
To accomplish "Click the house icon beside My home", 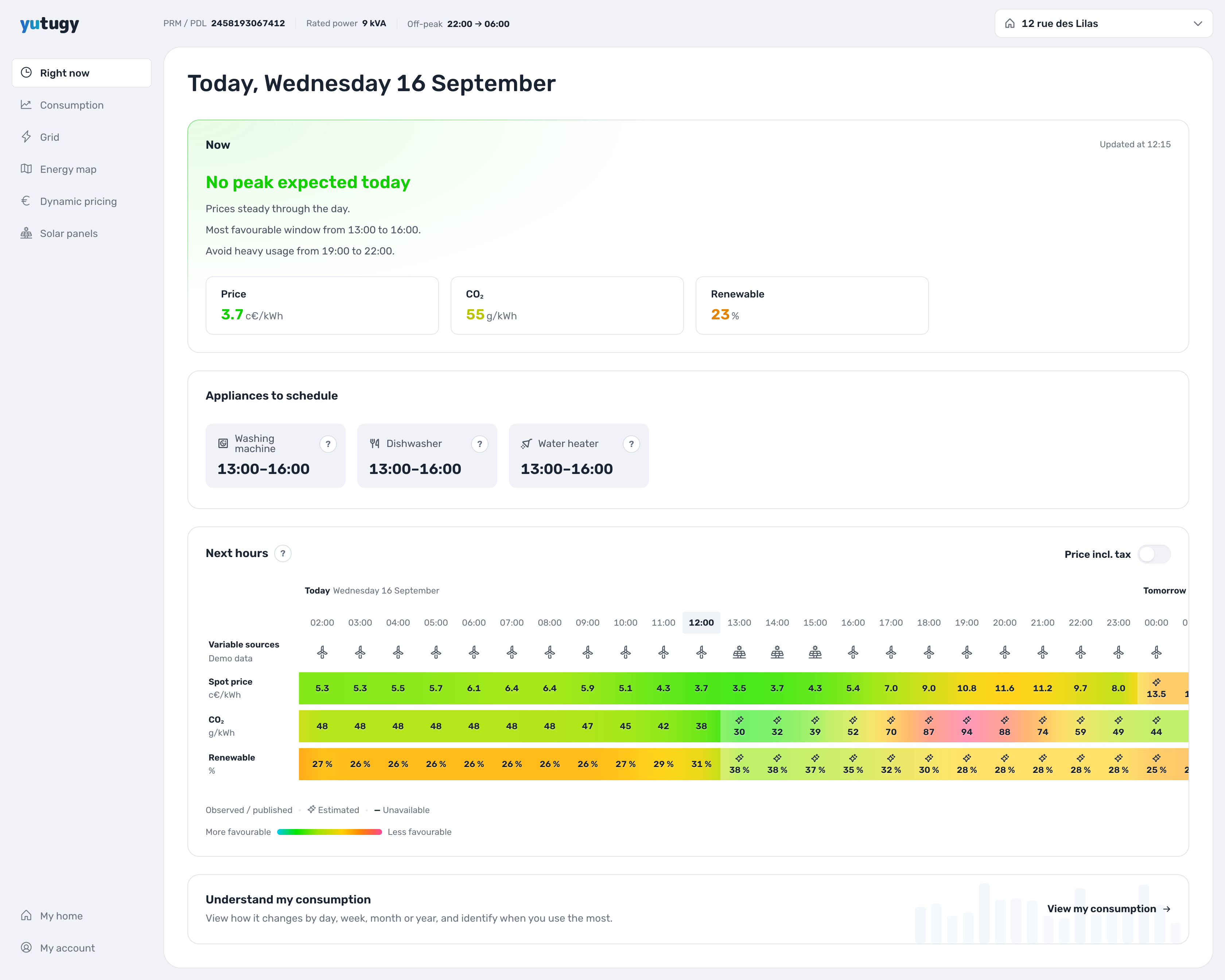I will (x=26, y=915).
